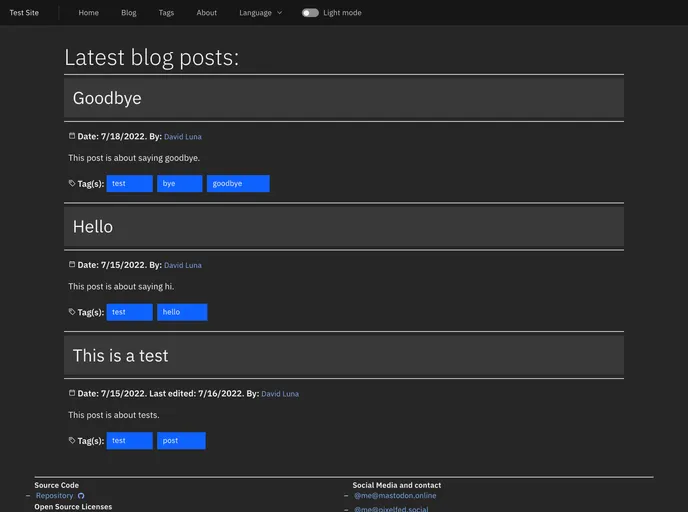Open the @me@mastodon.online social link
Image resolution: width=688 pixels, height=512 pixels.
pos(394,496)
